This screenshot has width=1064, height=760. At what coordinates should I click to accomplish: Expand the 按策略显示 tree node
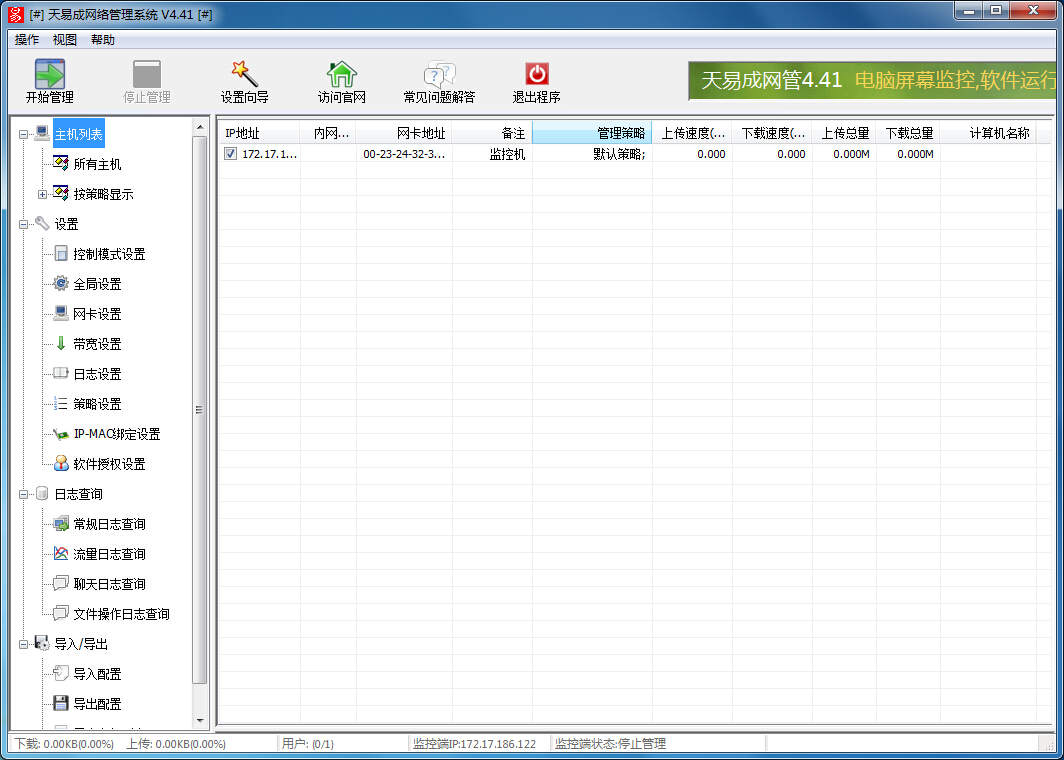click(x=42, y=194)
